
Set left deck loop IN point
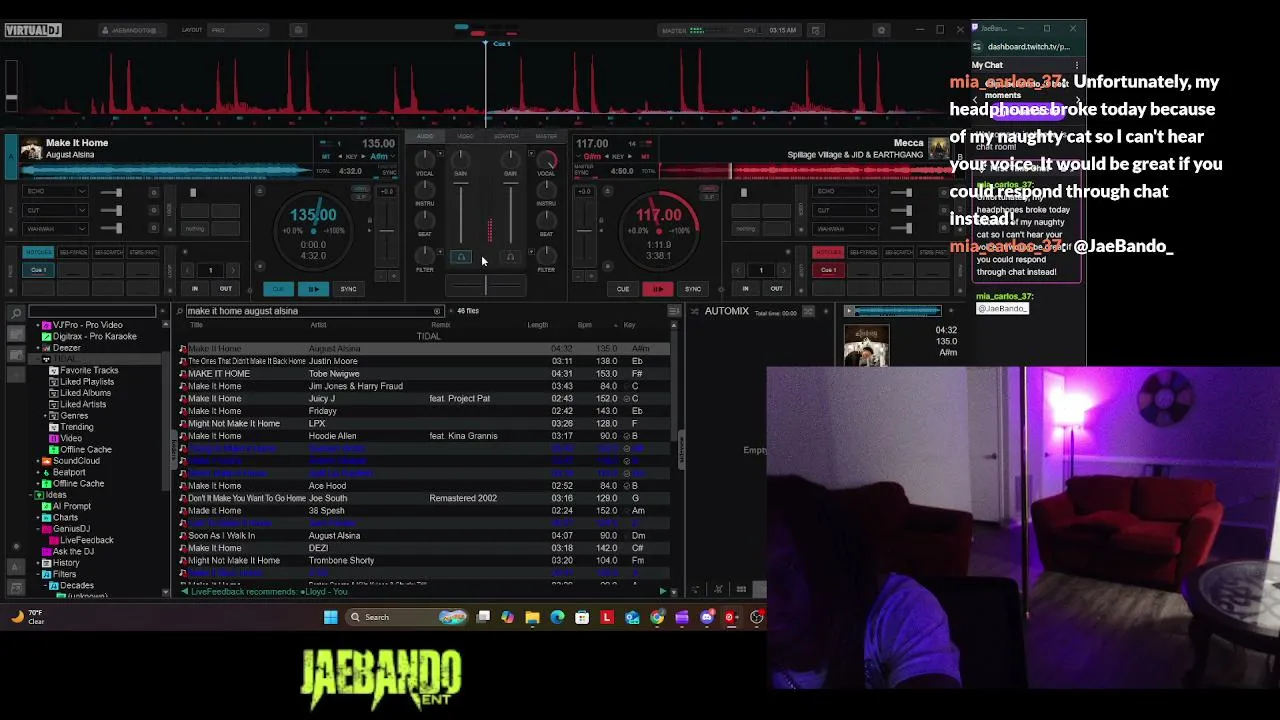(195, 289)
